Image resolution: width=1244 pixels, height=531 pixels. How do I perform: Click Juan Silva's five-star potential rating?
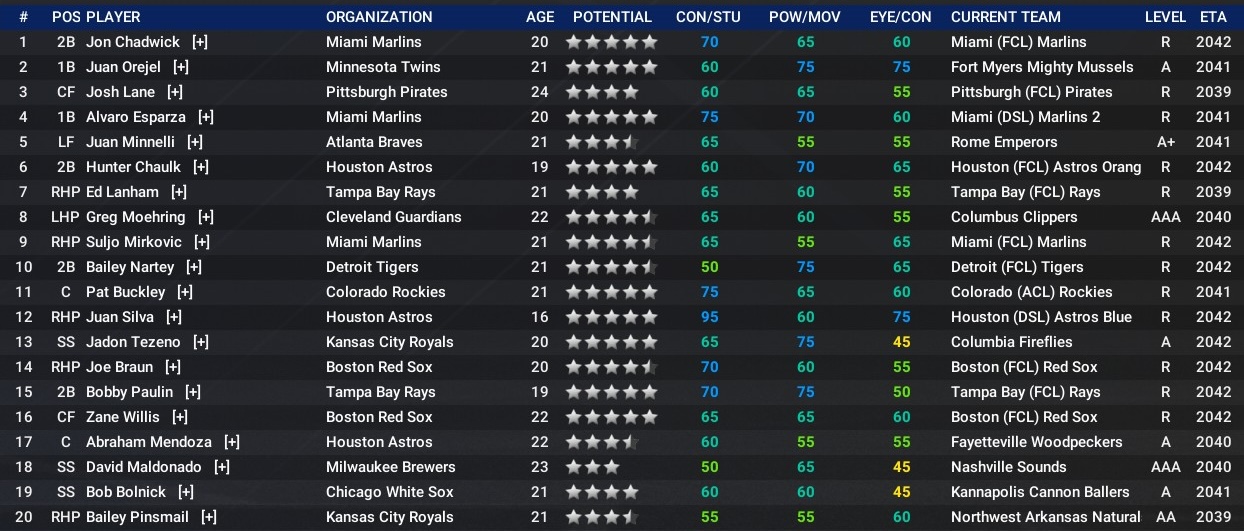[611, 317]
